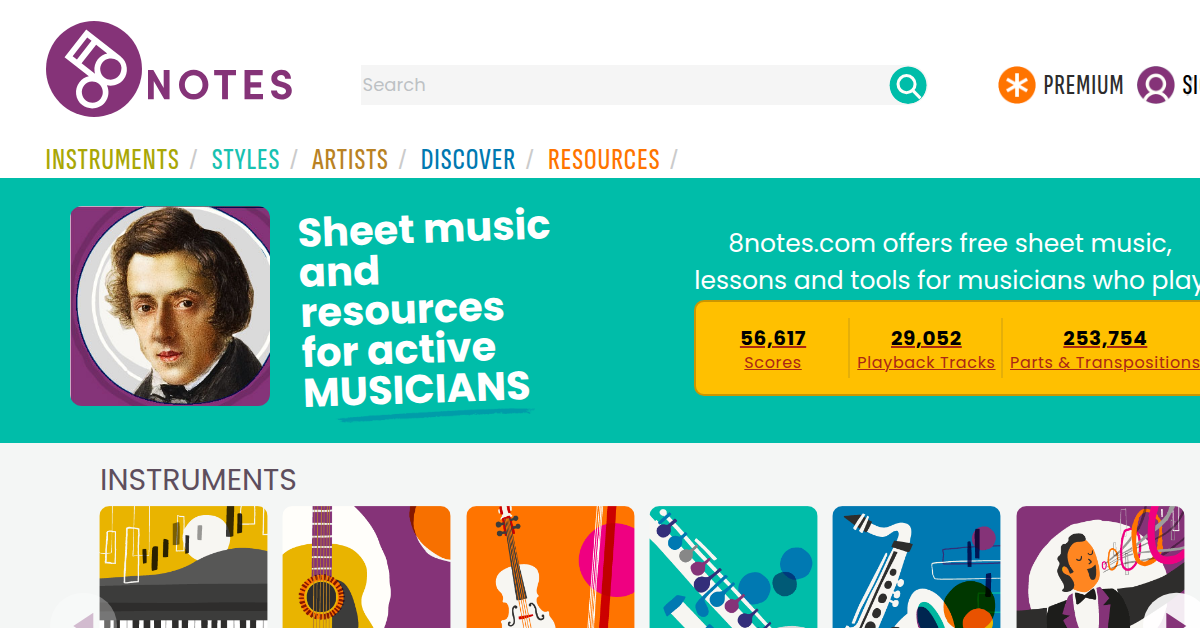Open the Resources menu
This screenshot has height=628, width=1200.
point(603,160)
